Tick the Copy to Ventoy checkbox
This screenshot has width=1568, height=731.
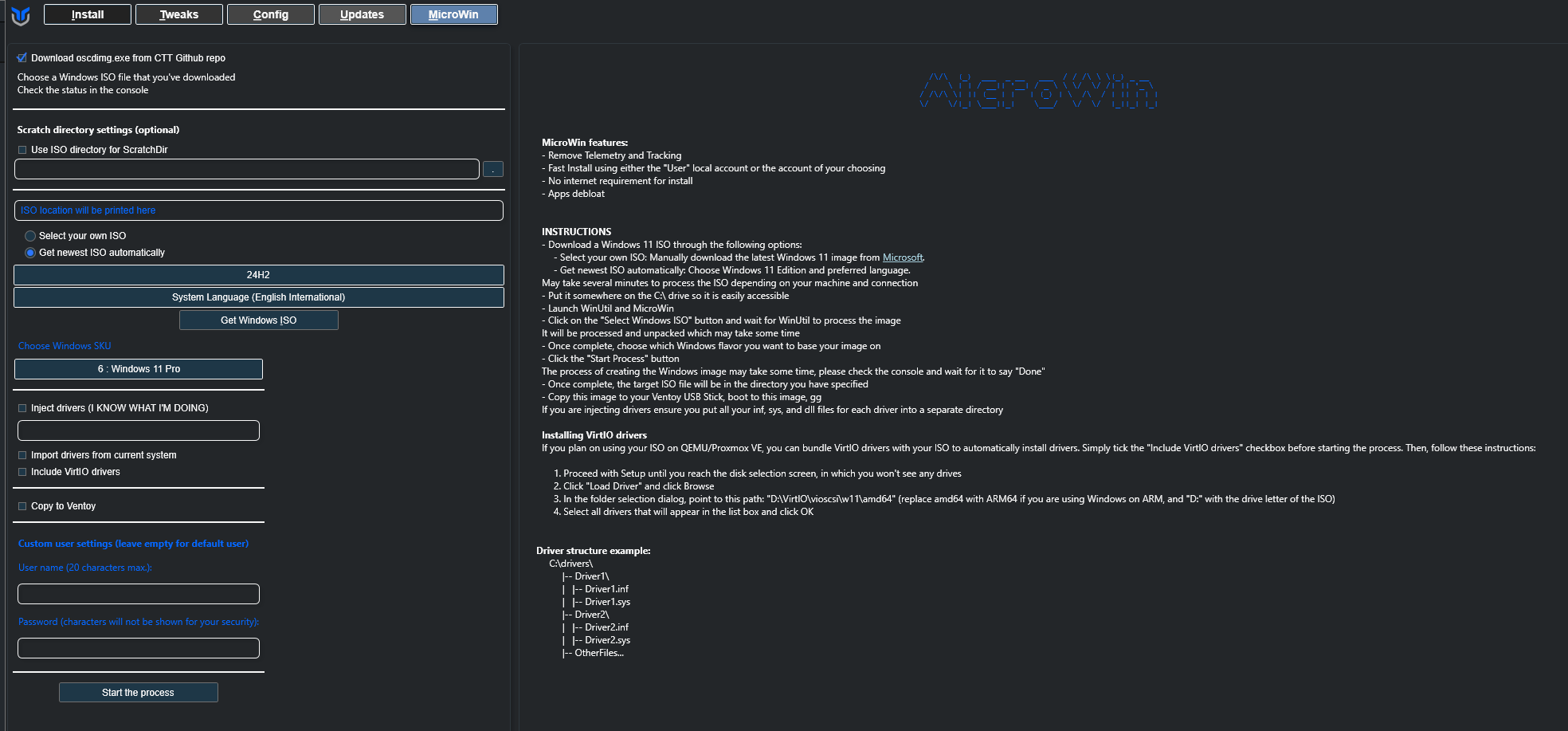[x=22, y=506]
